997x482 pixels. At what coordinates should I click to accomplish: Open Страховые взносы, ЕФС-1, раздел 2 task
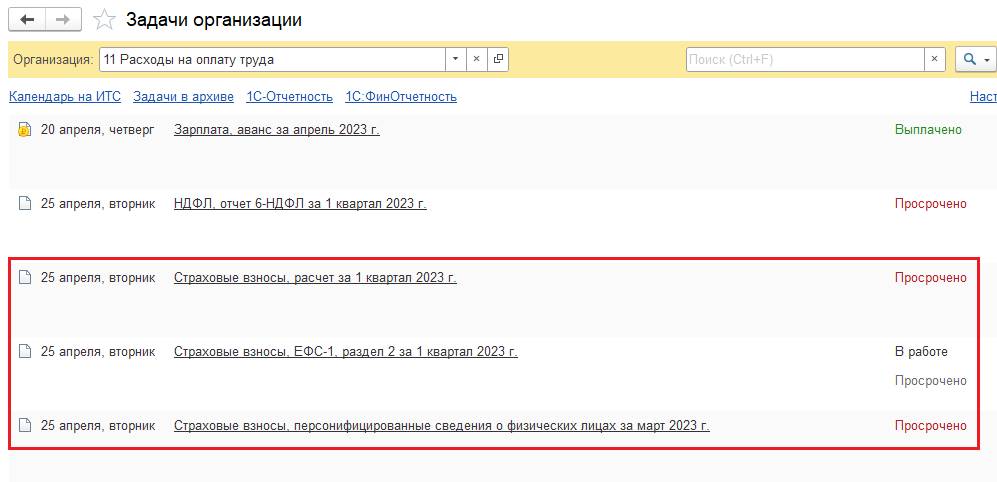[346, 352]
